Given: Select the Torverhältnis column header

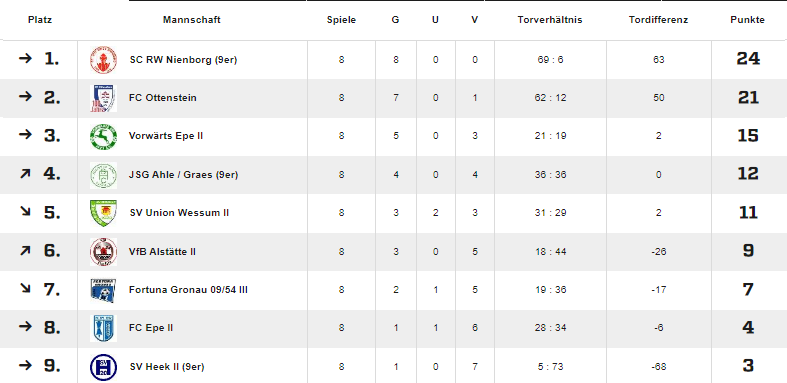Looking at the screenshot, I should click(550, 20).
